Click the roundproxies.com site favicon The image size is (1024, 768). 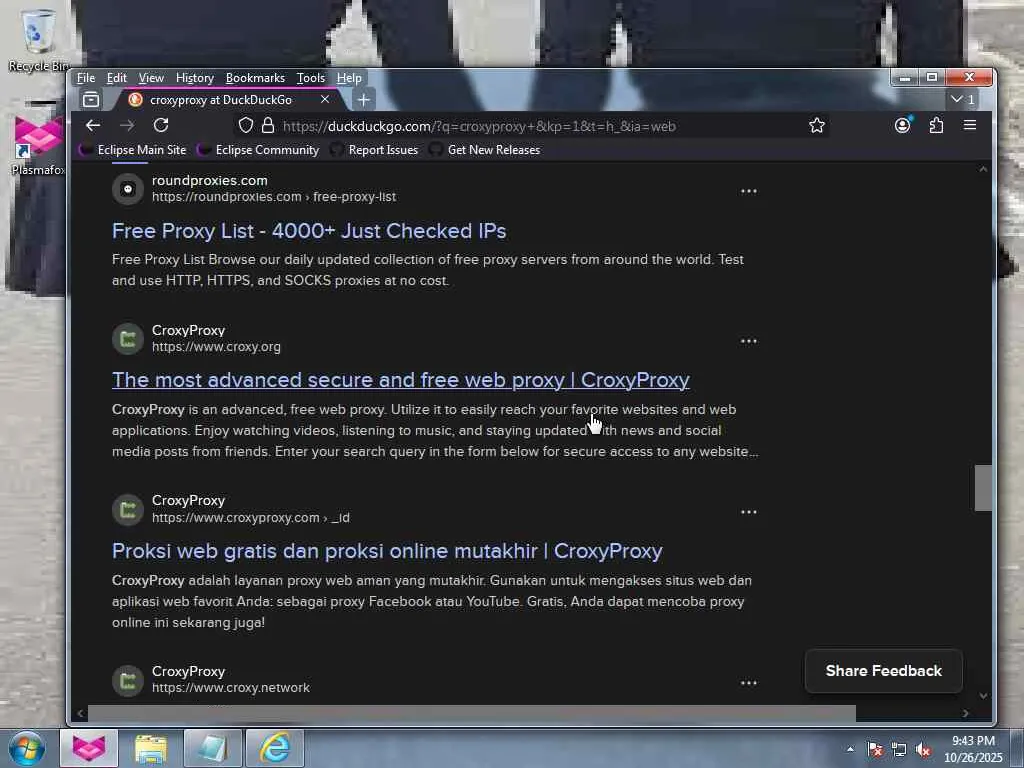[128, 189]
